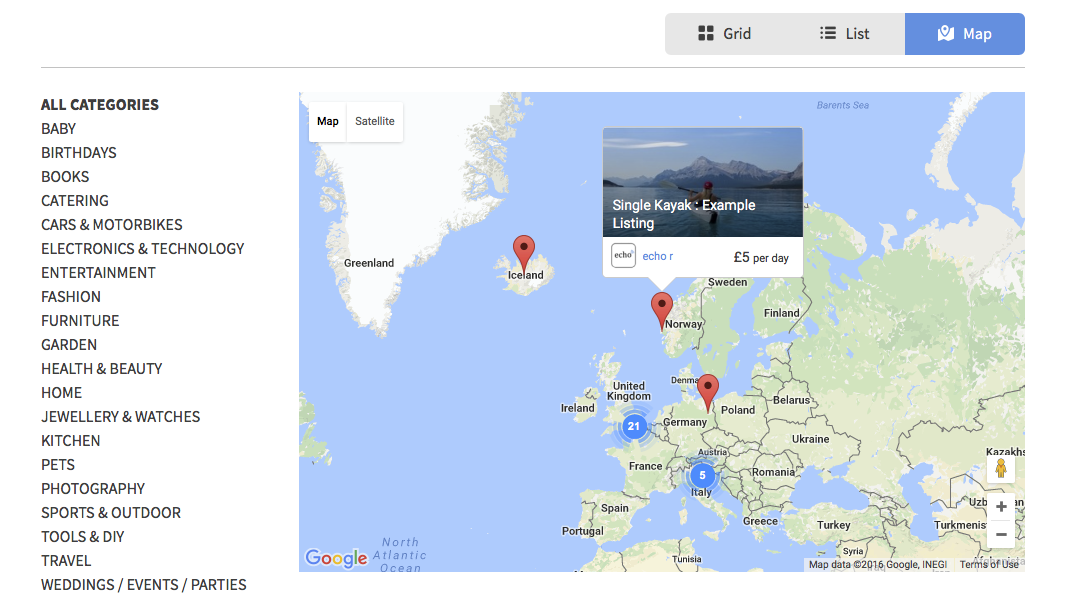Click the map marker on Norway

coord(662,310)
